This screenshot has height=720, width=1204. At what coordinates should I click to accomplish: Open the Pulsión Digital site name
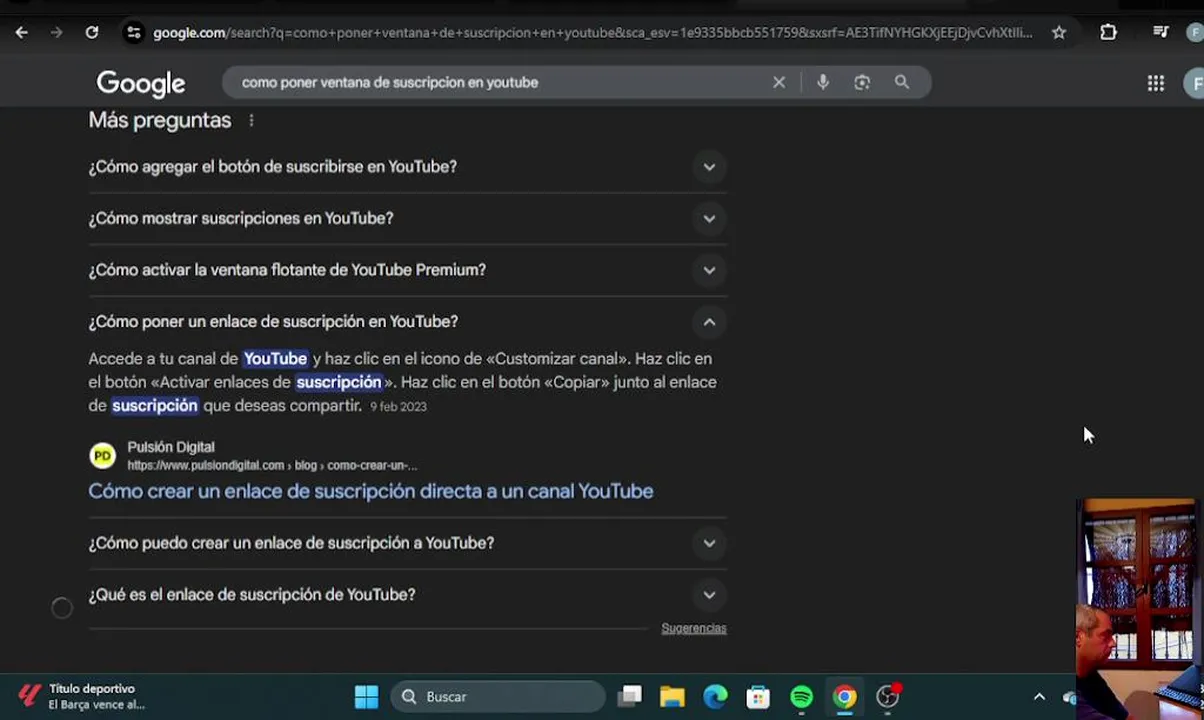coord(171,447)
